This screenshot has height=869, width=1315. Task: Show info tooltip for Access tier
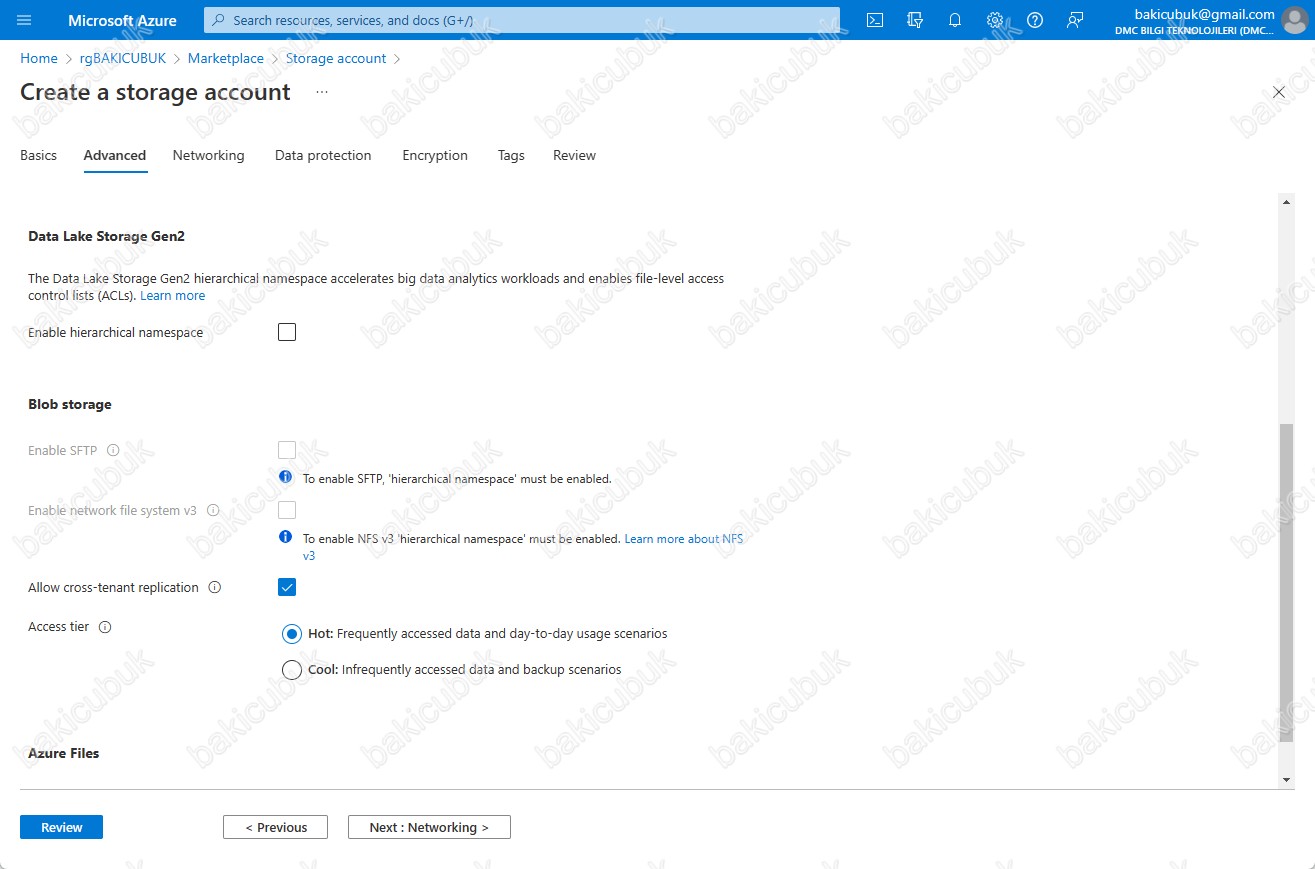[105, 627]
